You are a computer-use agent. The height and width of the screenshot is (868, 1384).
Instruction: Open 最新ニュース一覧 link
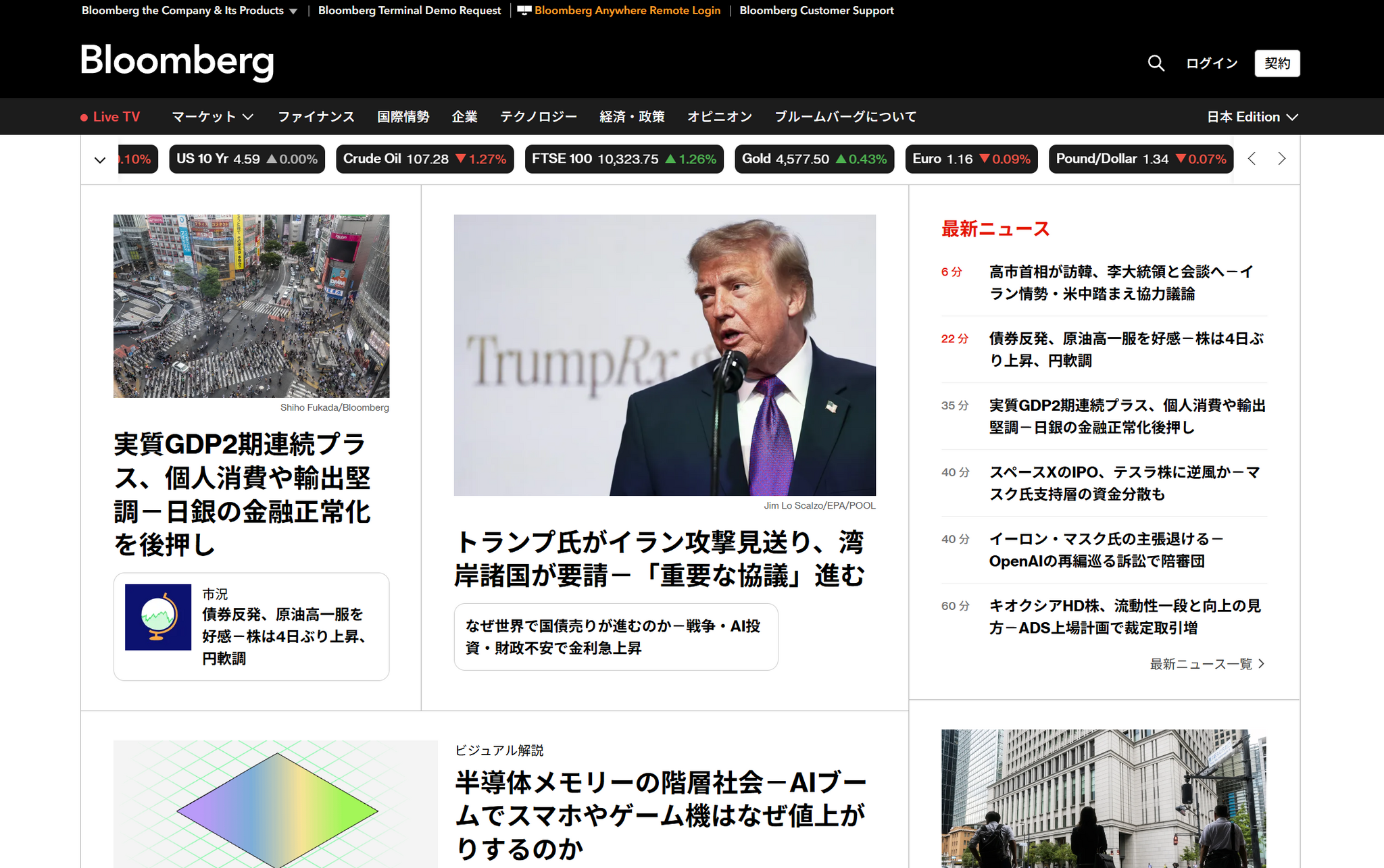pyautogui.click(x=1207, y=664)
